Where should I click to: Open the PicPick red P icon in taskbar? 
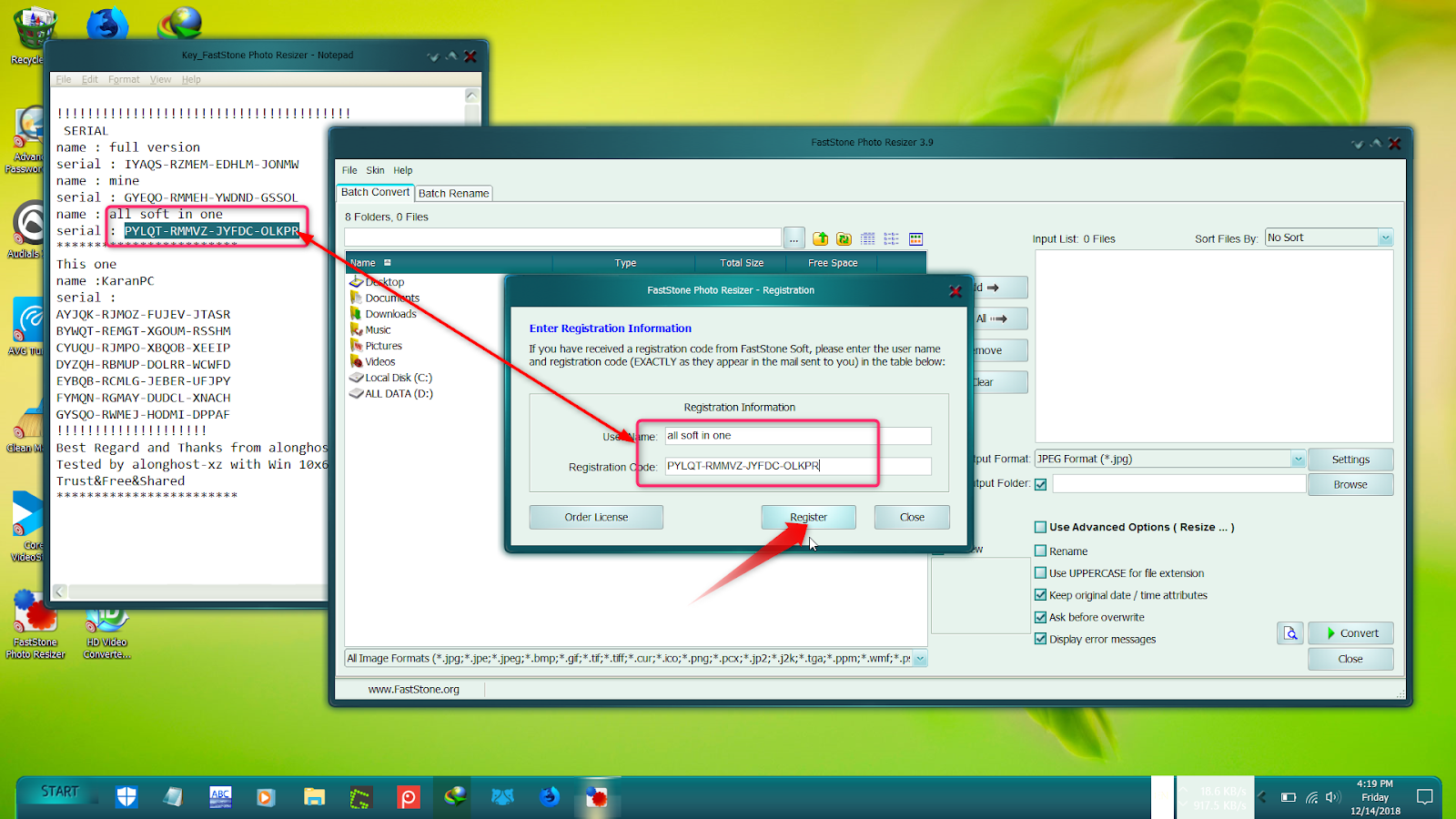pos(408,797)
